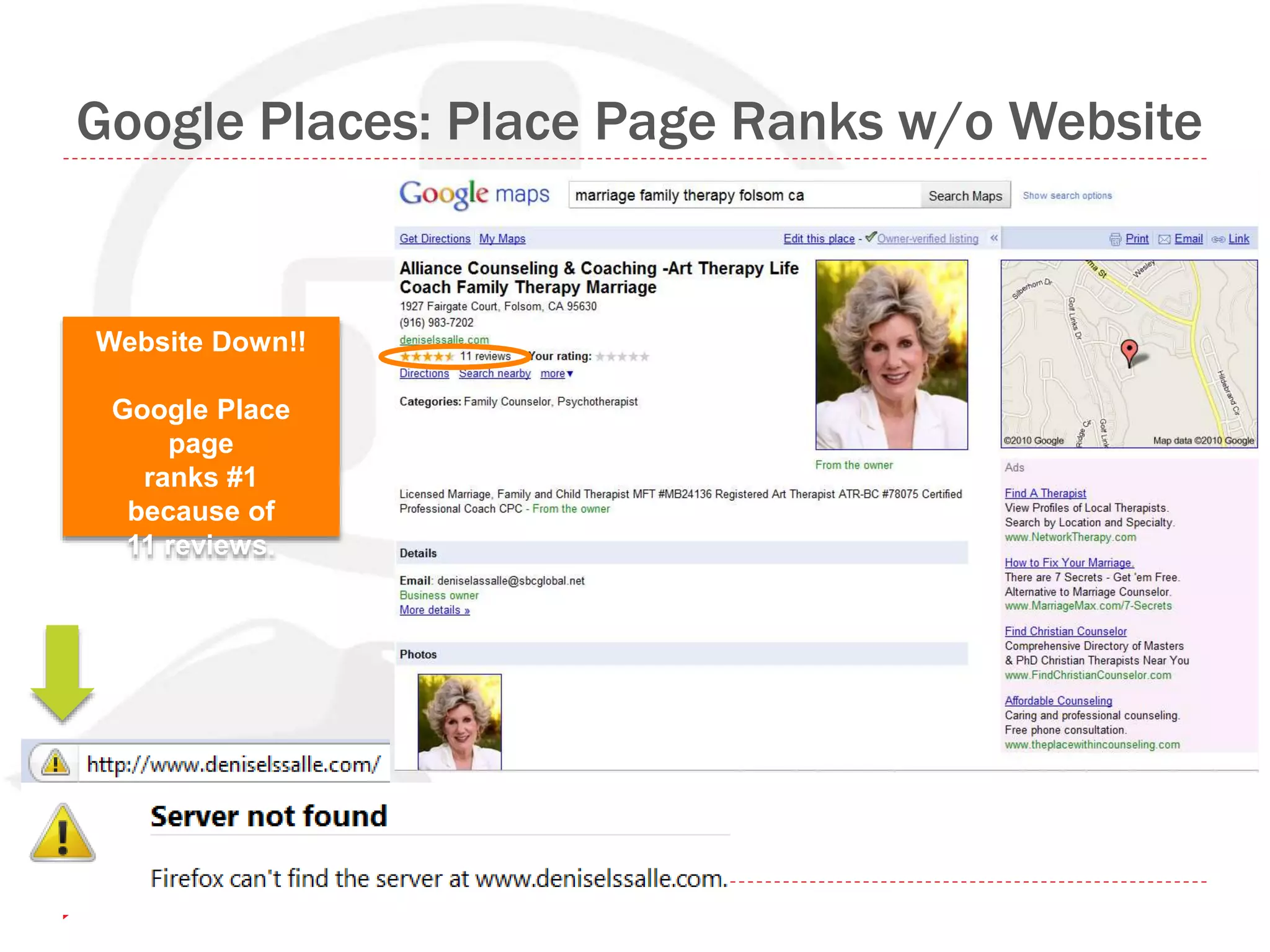Click the Email link

click(1188, 239)
